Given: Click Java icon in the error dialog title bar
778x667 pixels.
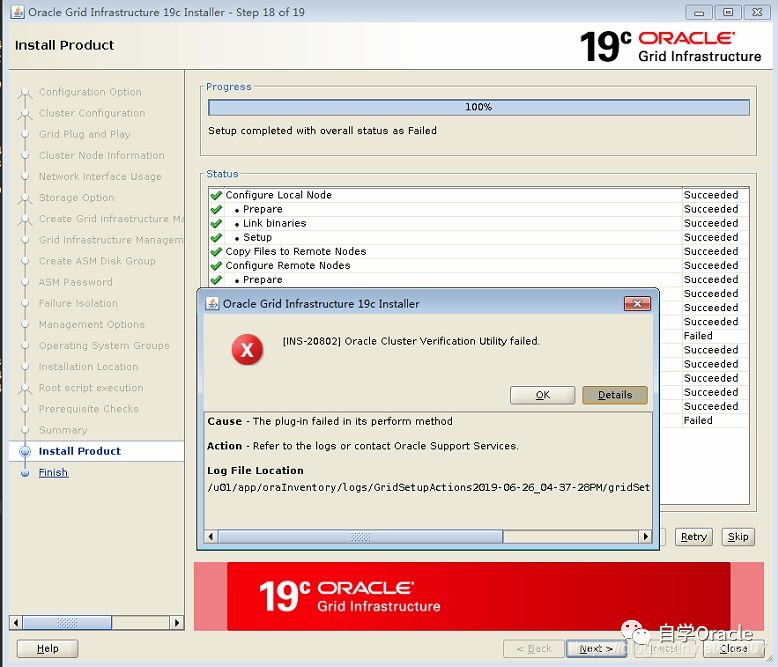Looking at the screenshot, I should (212, 304).
